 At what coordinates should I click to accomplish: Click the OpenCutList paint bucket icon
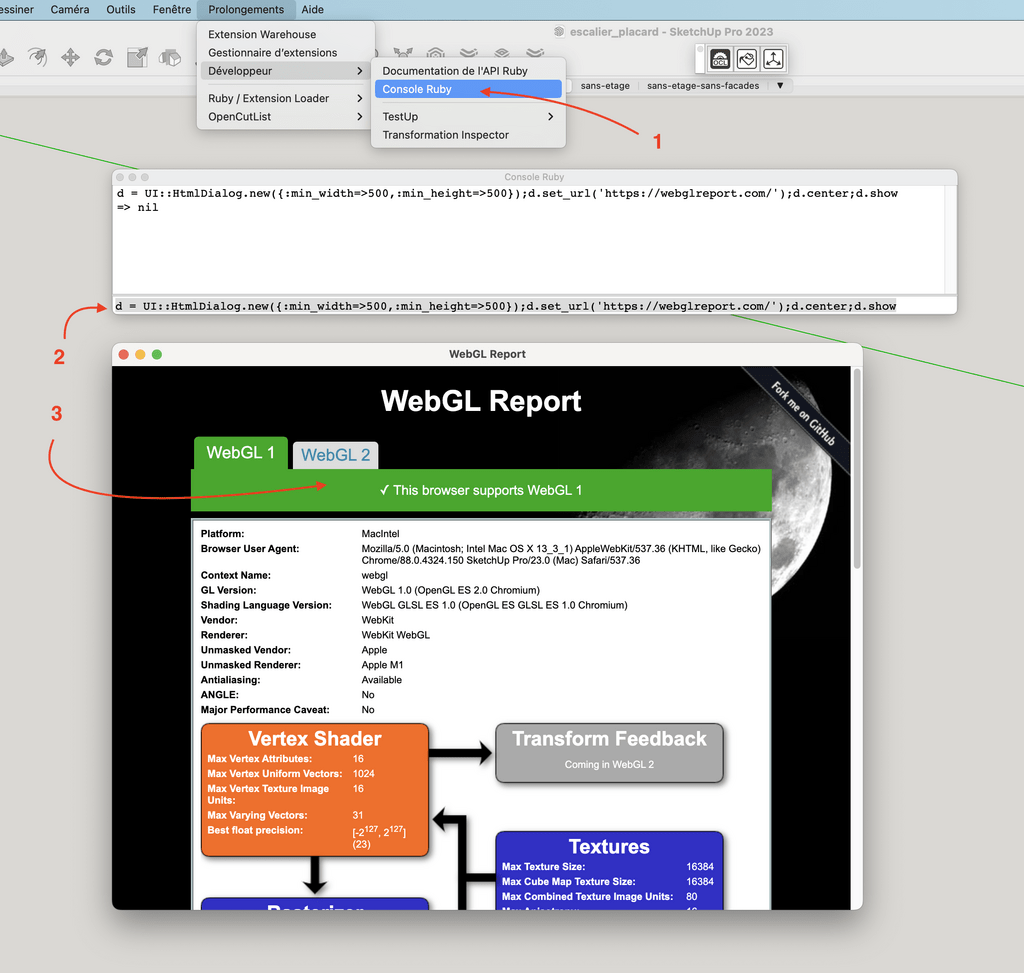746,59
